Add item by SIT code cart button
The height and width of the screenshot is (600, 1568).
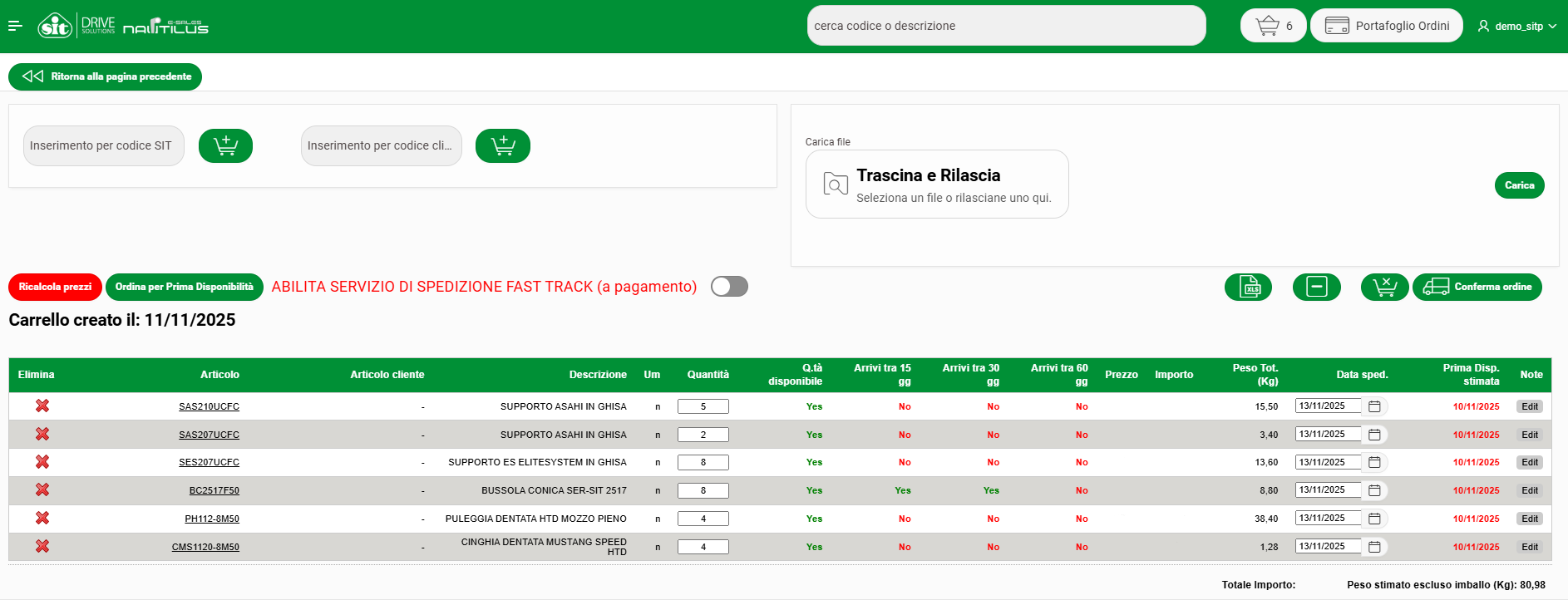pyautogui.click(x=225, y=146)
